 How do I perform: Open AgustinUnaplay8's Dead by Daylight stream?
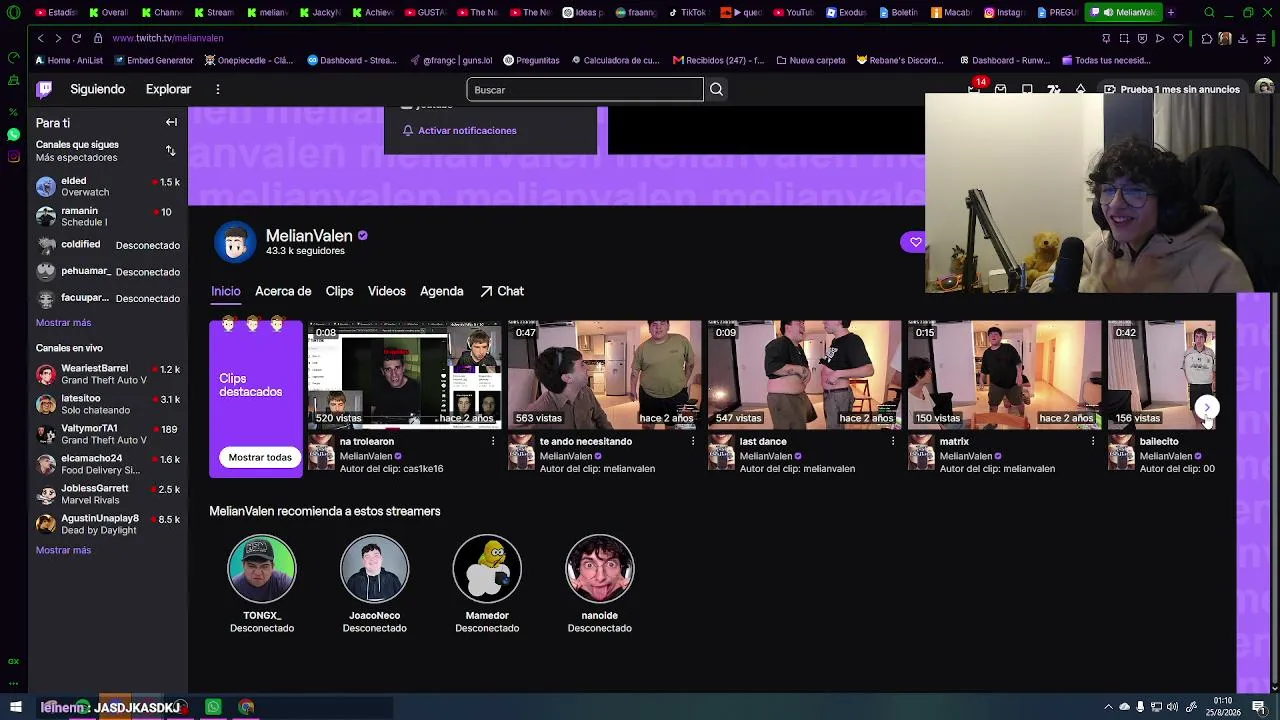tap(108, 524)
